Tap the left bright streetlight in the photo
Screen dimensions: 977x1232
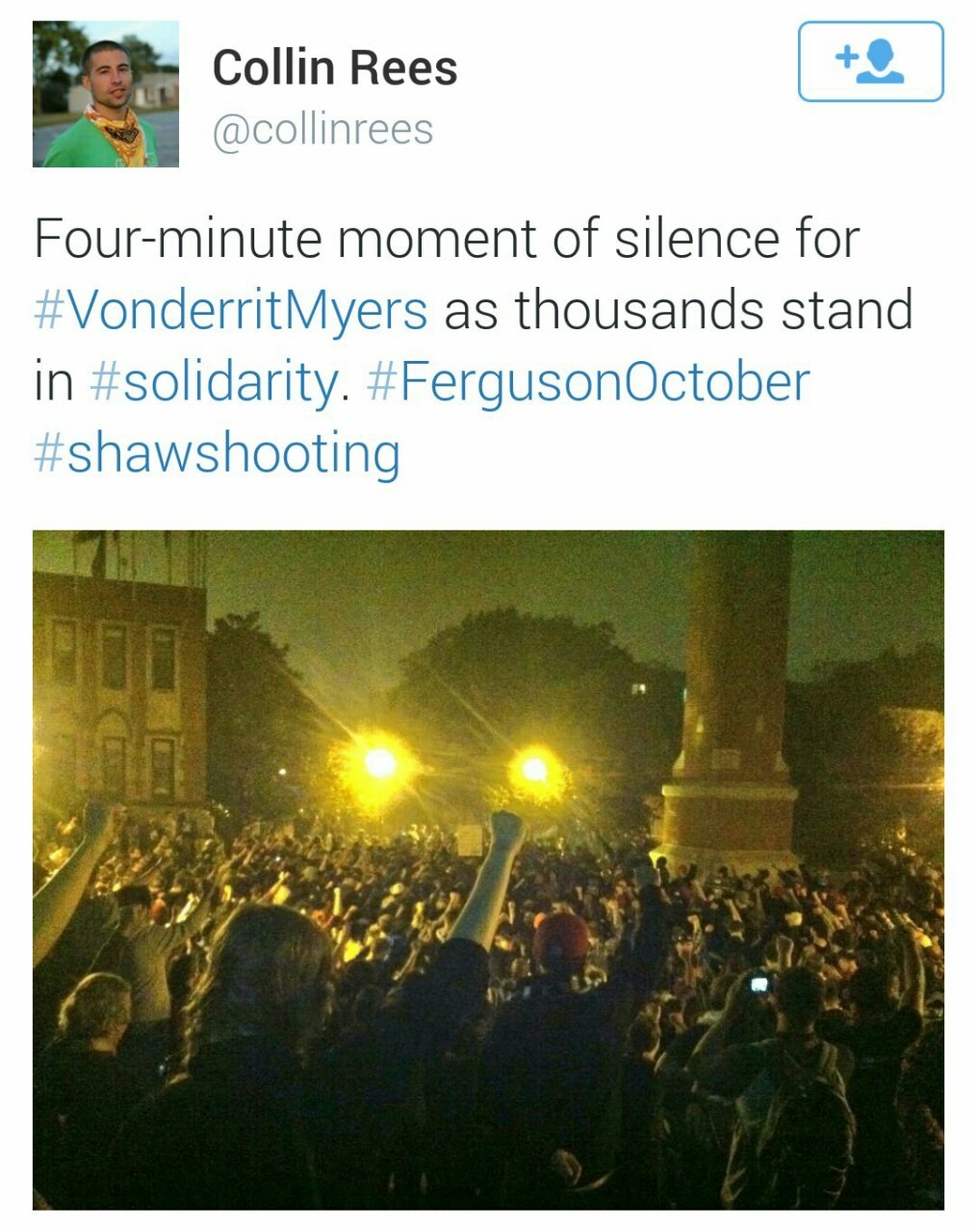click(380, 763)
